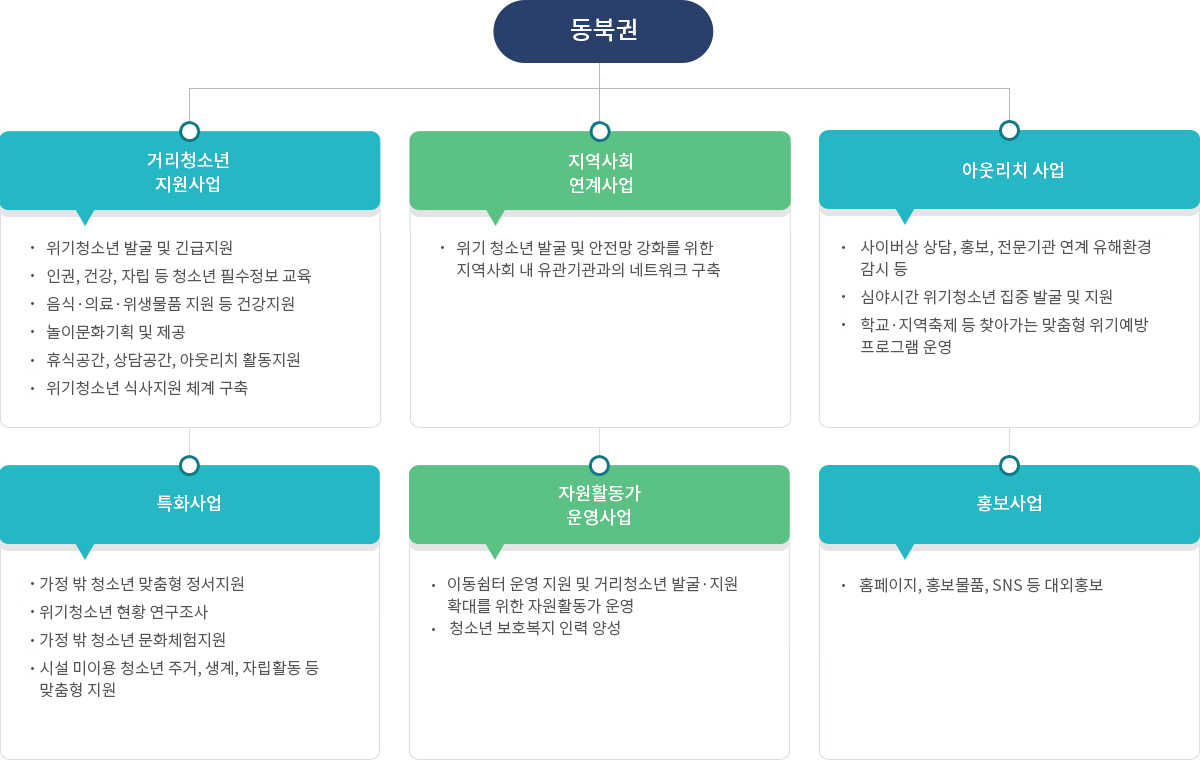Click the pointer triangle under 거리청소년 지원사업
1200x760 pixels.
coord(85,217)
